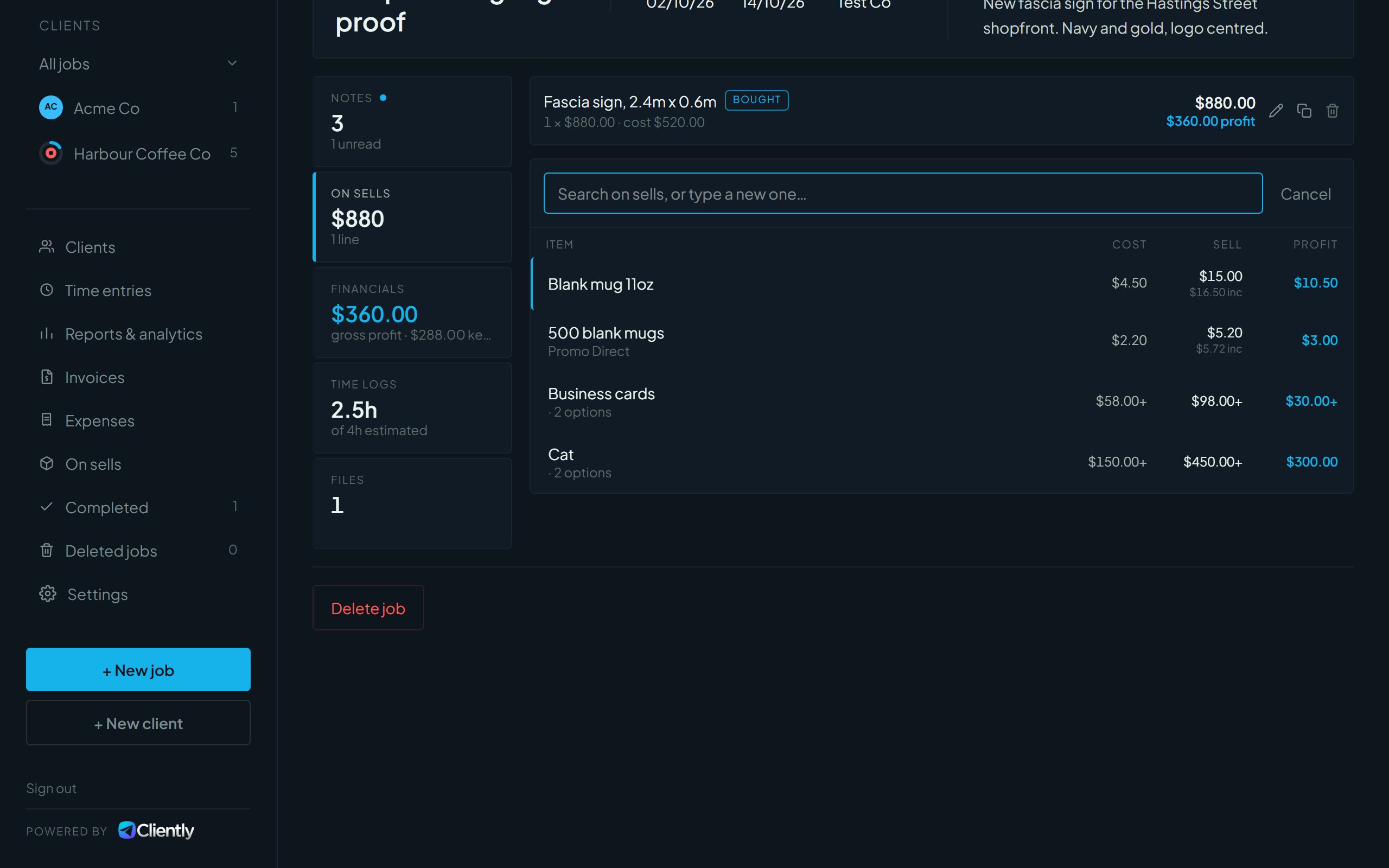Open the Time Logs 2.5h card
Screen dimensions: 1389x868
pos(412,407)
